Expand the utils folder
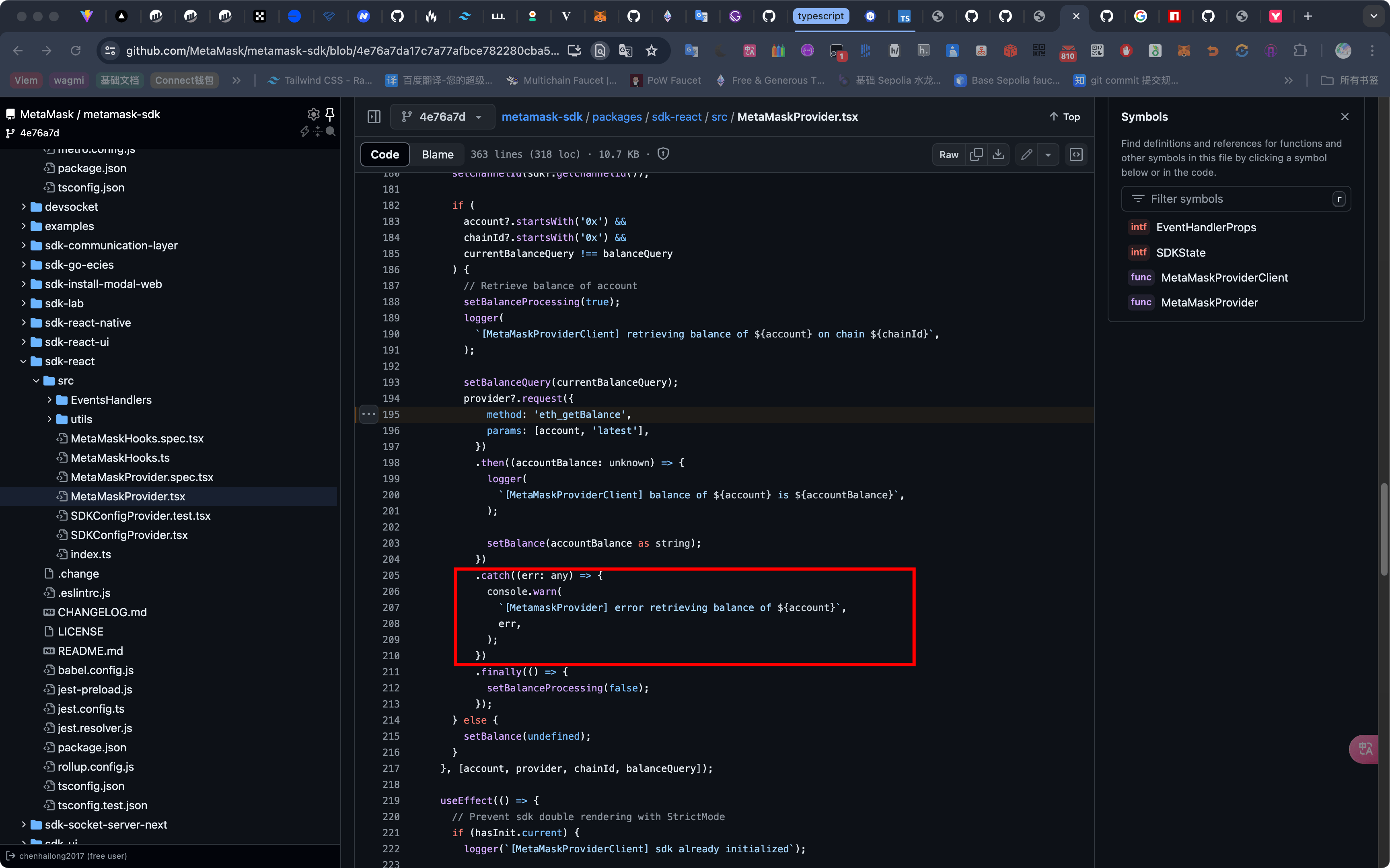The image size is (1390, 868). coord(49,419)
